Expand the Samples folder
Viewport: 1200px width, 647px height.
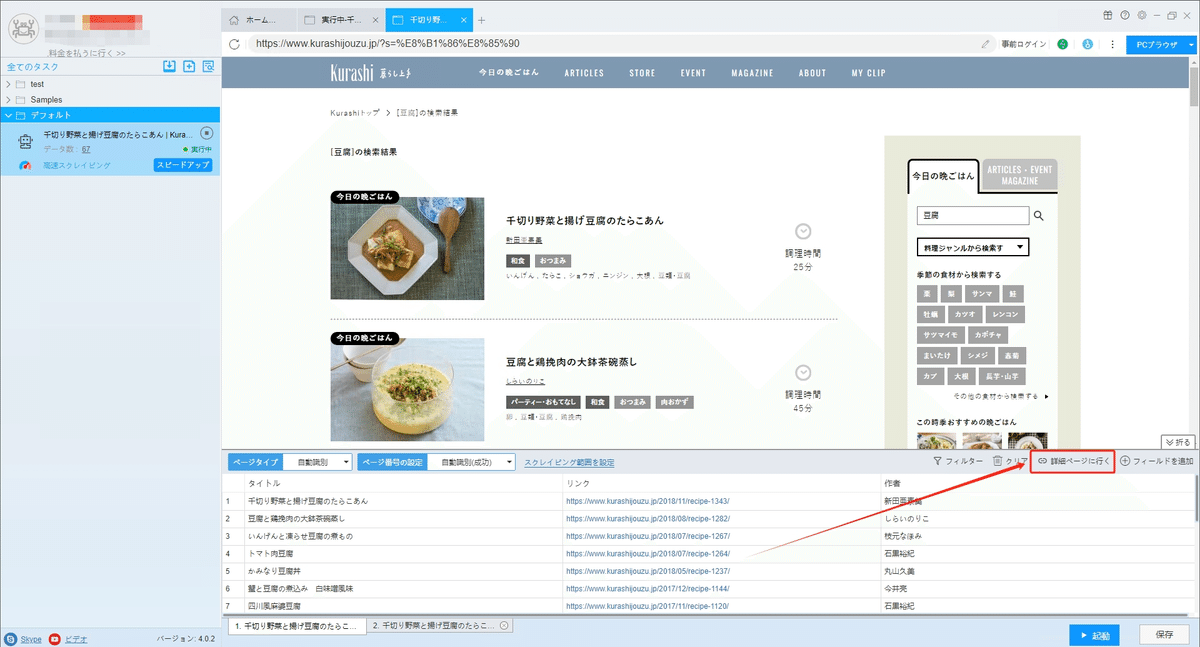coord(9,100)
